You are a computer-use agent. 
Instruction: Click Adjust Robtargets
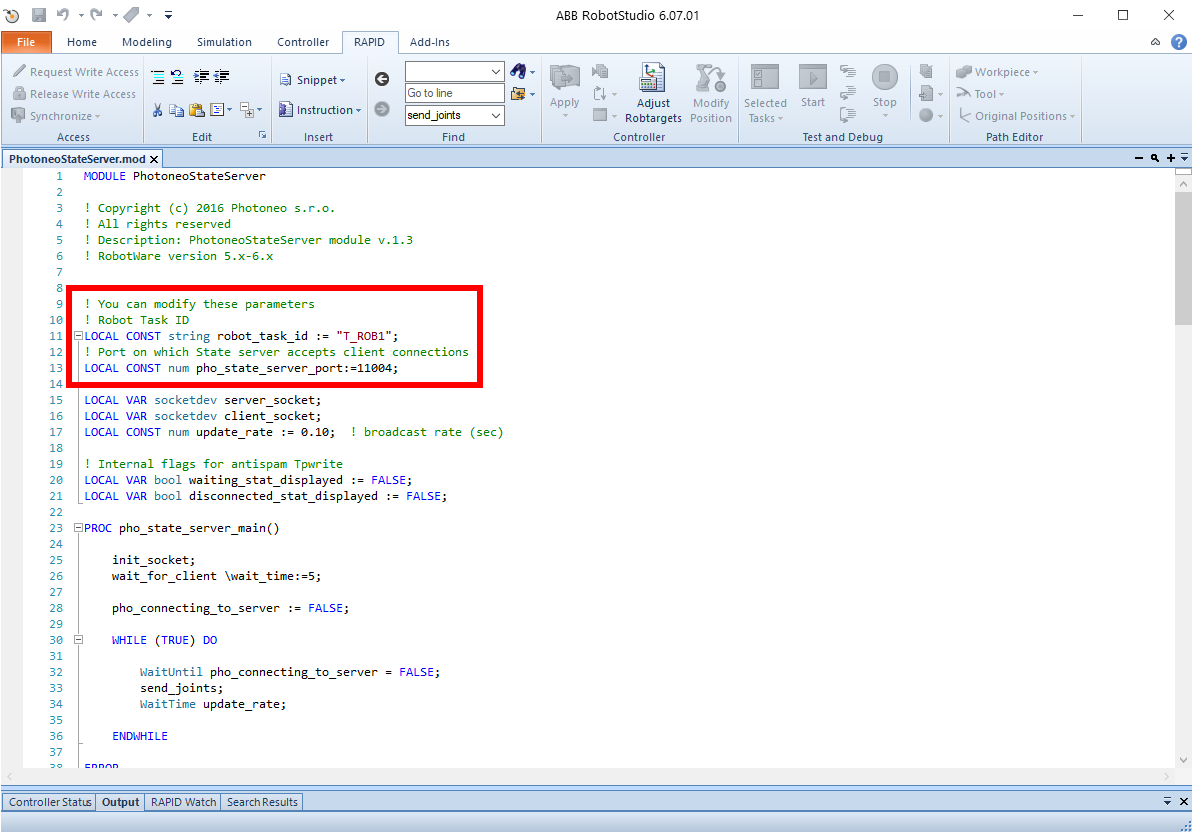tap(653, 94)
